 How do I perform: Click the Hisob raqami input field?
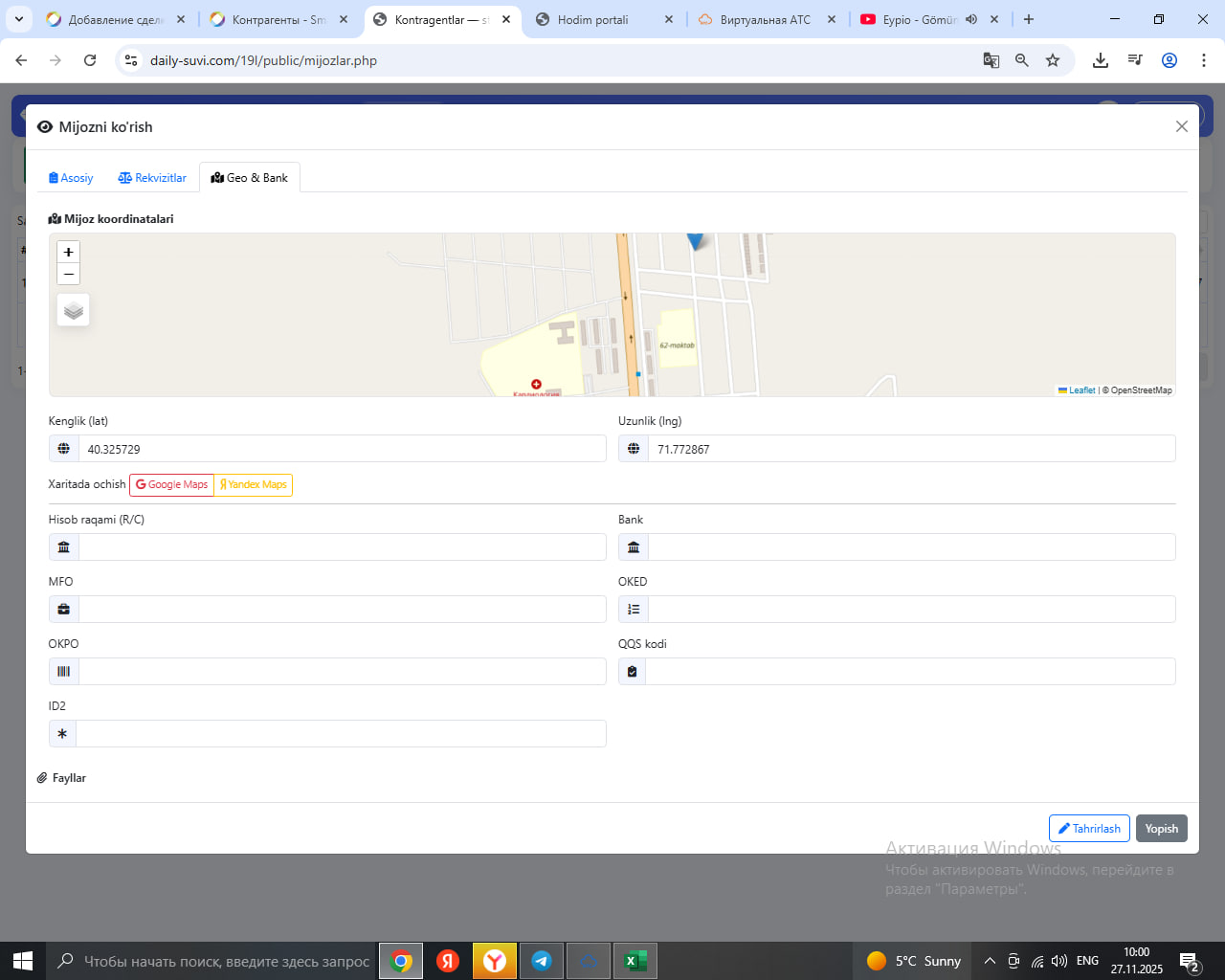pos(342,547)
